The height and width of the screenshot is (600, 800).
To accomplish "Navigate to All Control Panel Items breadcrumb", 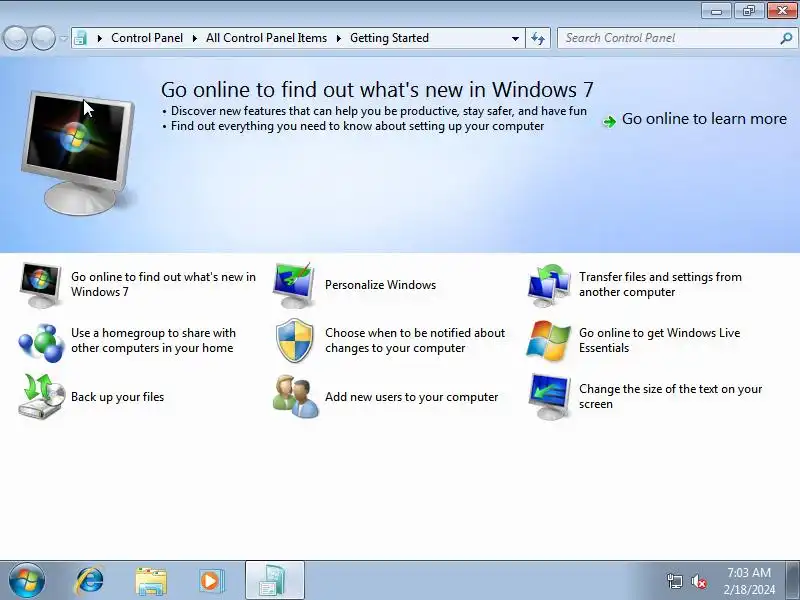I will click(266, 38).
